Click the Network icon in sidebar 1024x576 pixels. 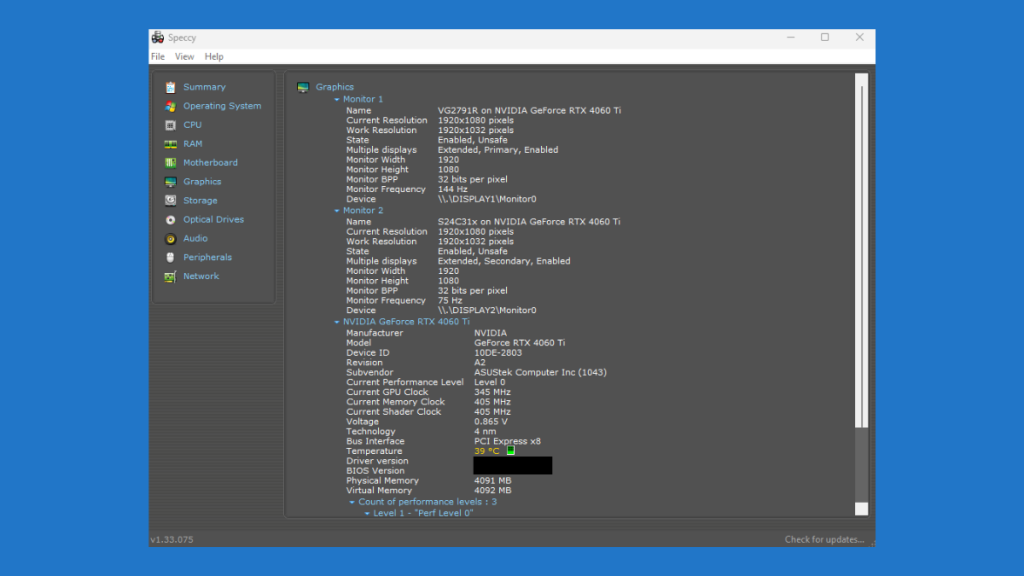tap(170, 276)
